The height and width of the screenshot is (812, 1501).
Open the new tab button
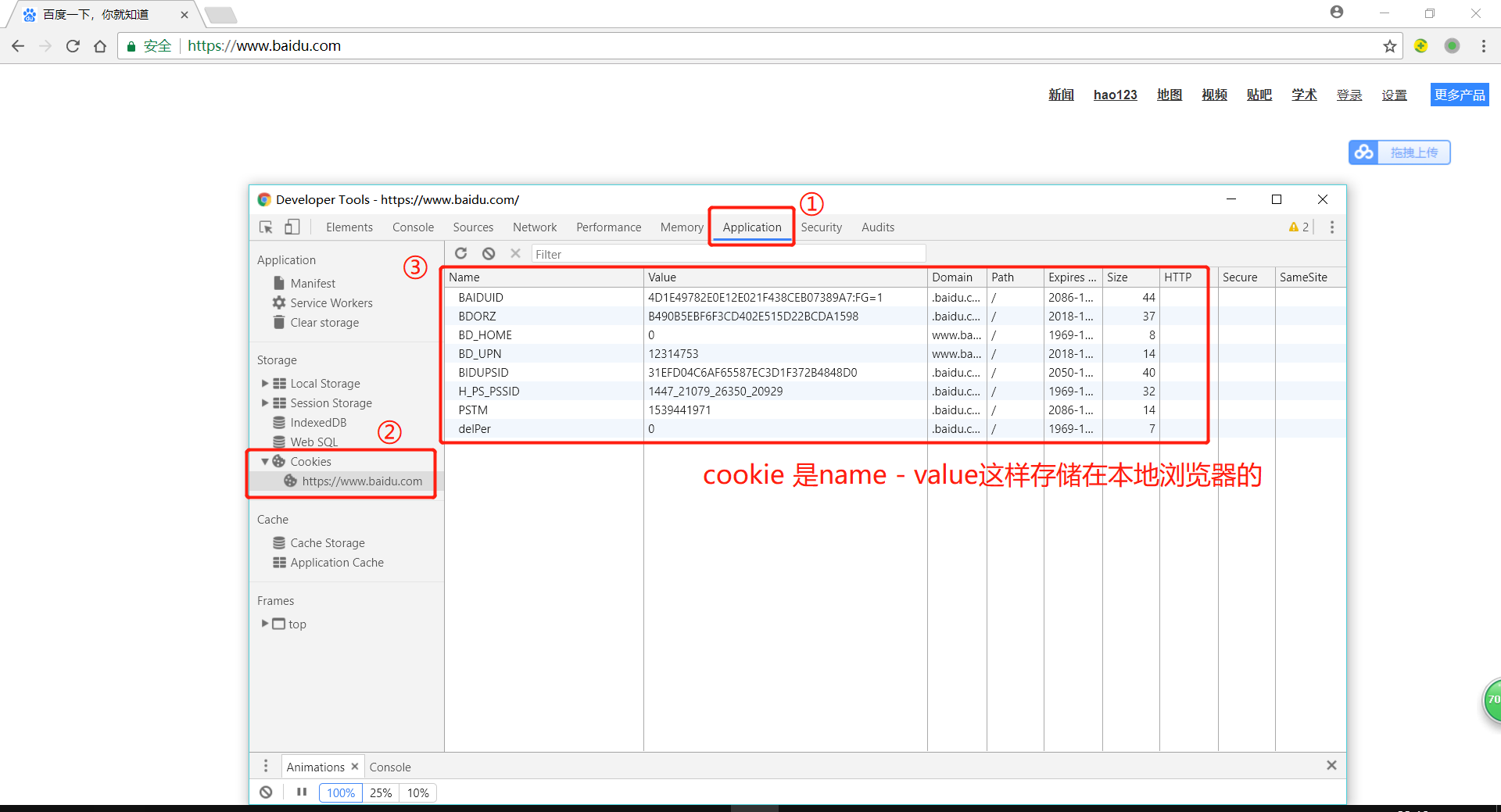pyautogui.click(x=221, y=15)
